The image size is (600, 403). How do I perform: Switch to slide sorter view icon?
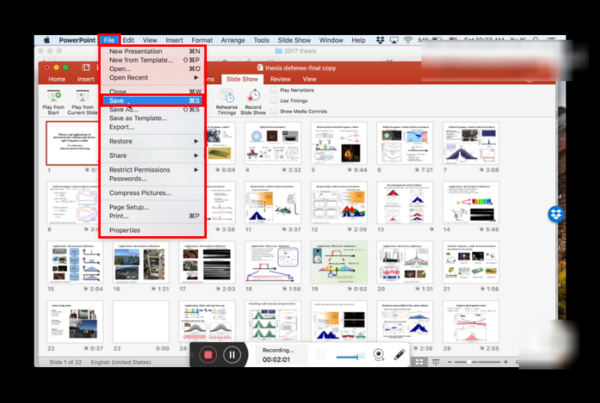tap(419, 362)
